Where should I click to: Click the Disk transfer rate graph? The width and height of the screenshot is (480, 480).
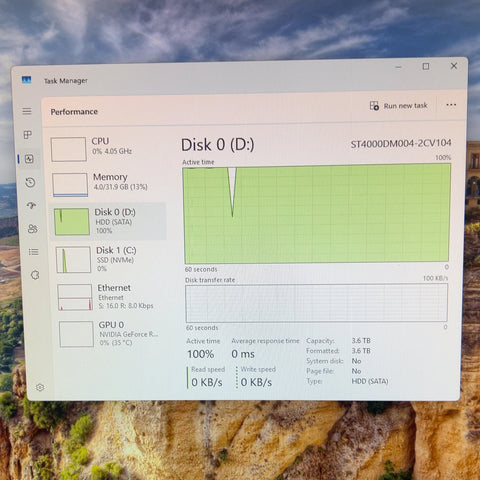[x=317, y=303]
